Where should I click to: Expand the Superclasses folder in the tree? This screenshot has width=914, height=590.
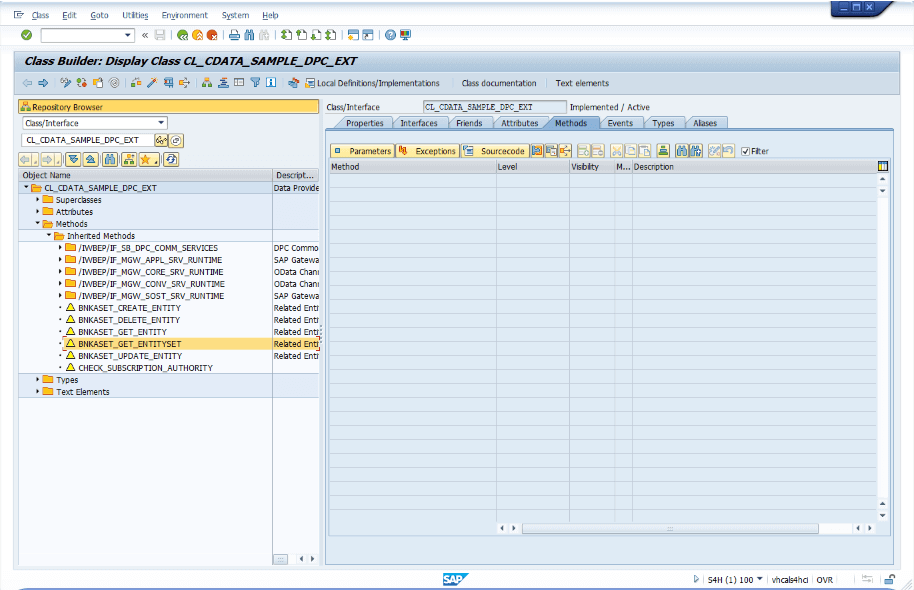(38, 199)
